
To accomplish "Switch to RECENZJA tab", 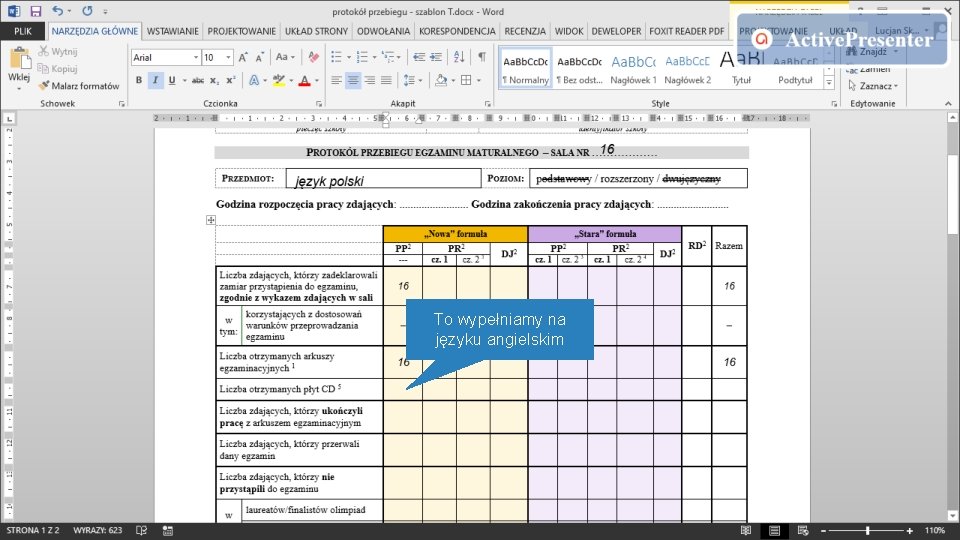I will click(x=525, y=31).
